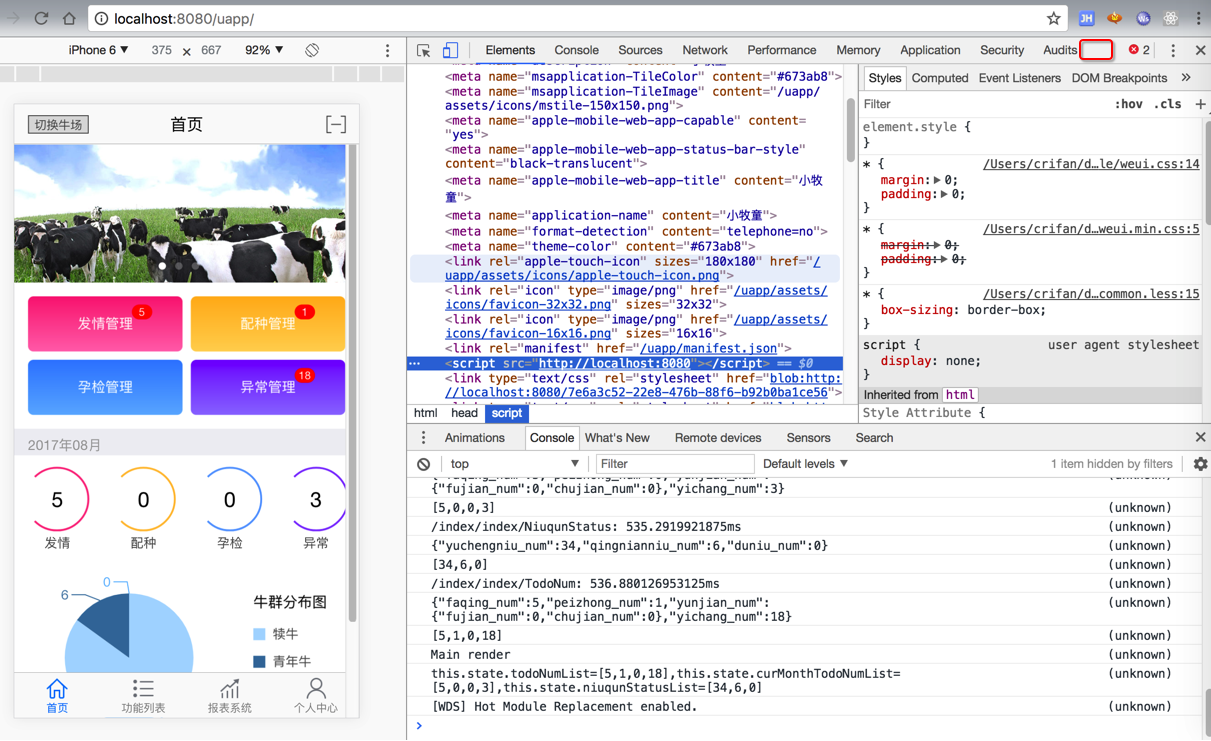The image size is (1211, 741).
Task: Open device toolbar more options menu
Action: (x=388, y=50)
